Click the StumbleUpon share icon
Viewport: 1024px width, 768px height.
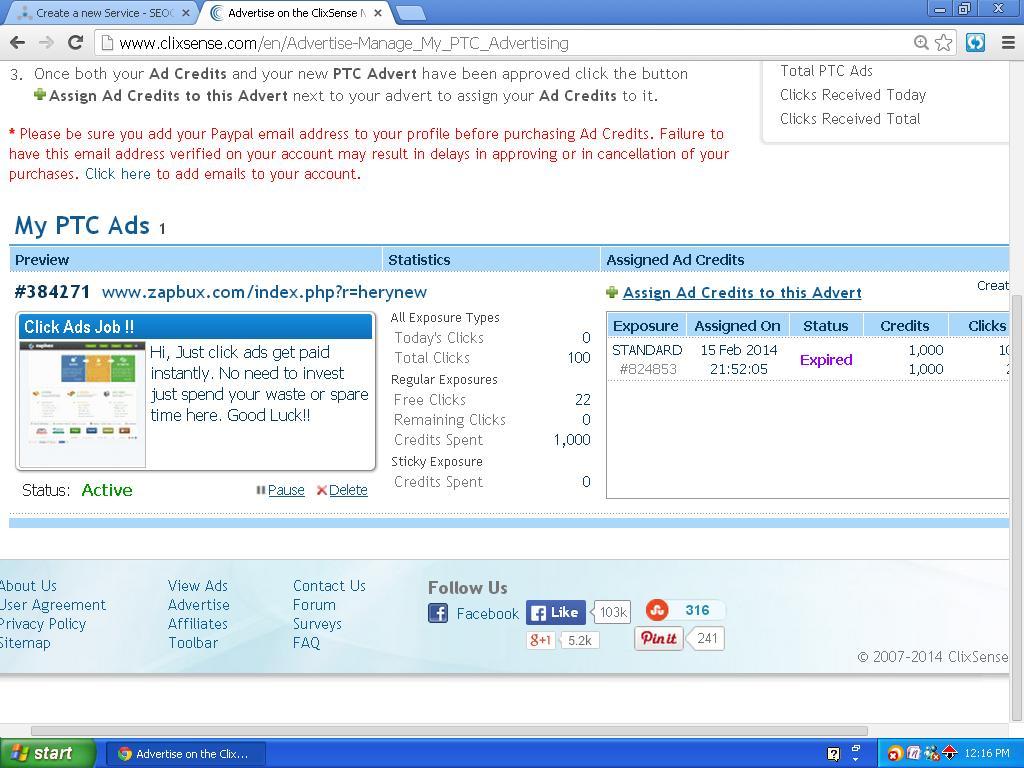pos(657,610)
